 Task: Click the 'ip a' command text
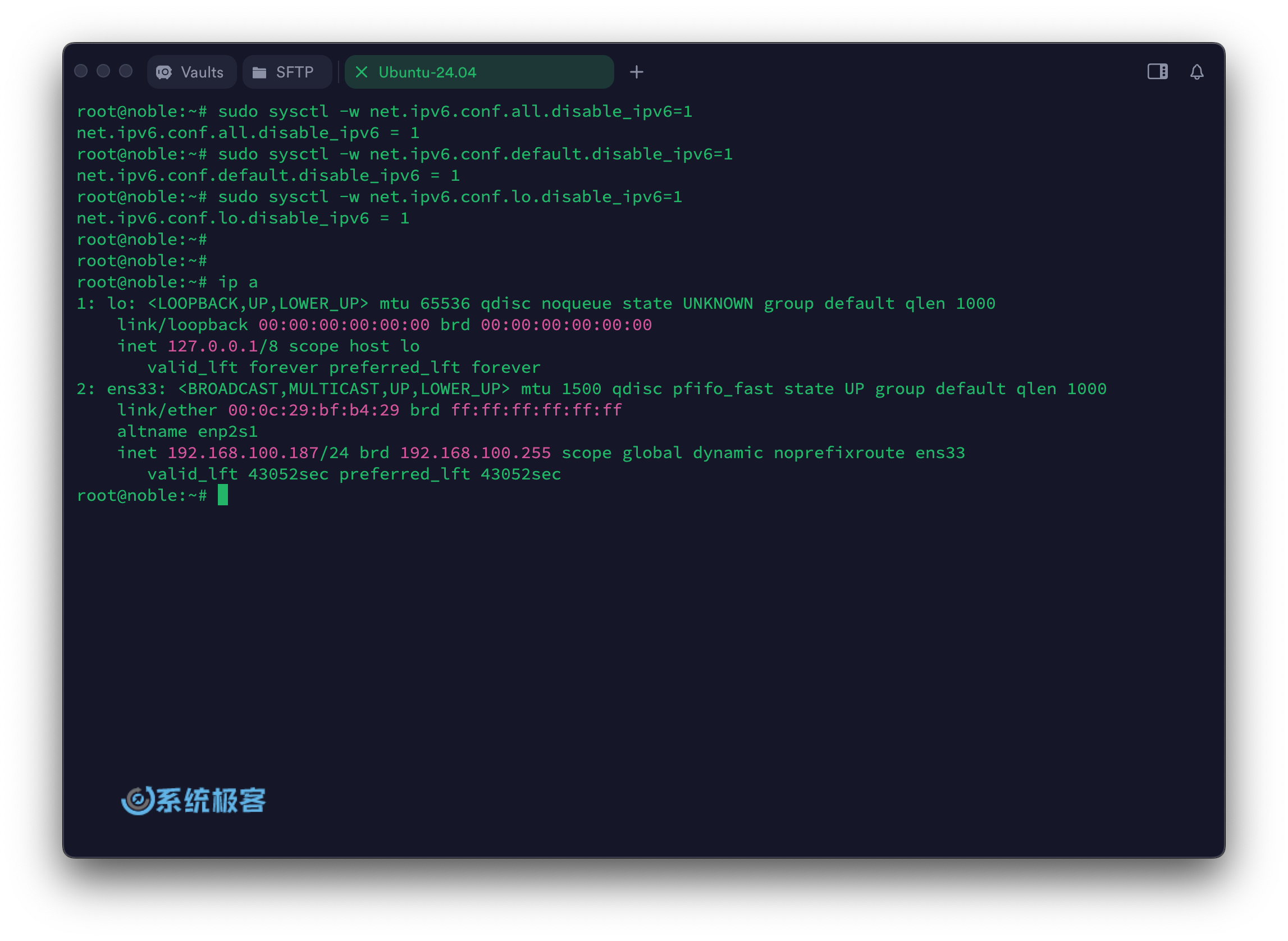(238, 282)
